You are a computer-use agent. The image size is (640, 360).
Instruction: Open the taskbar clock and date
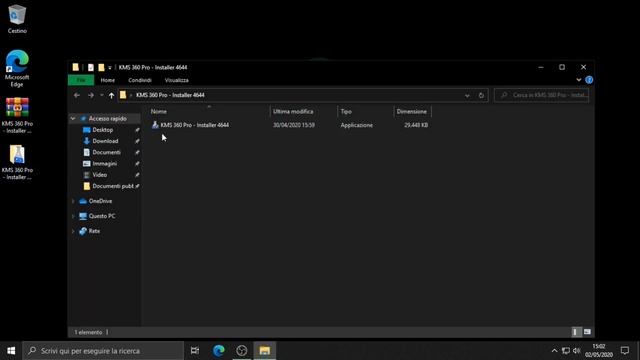(599, 351)
